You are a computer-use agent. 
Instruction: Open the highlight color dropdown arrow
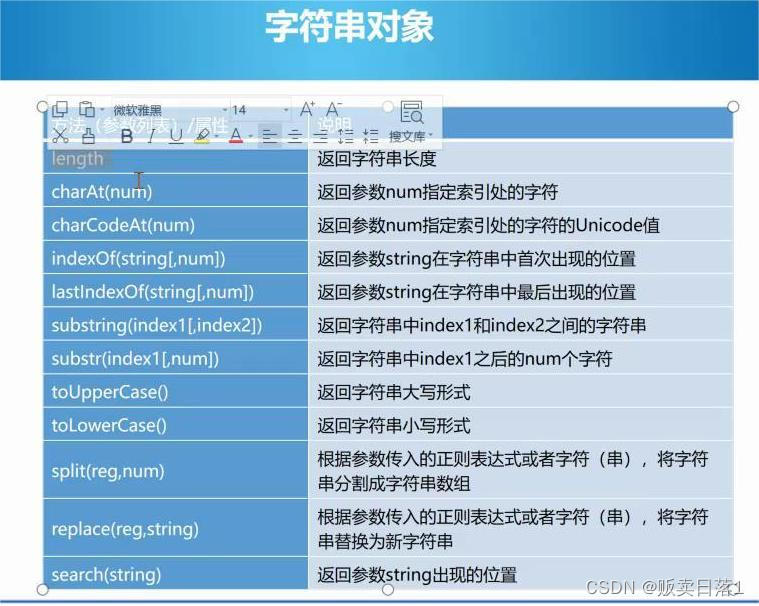coord(216,136)
